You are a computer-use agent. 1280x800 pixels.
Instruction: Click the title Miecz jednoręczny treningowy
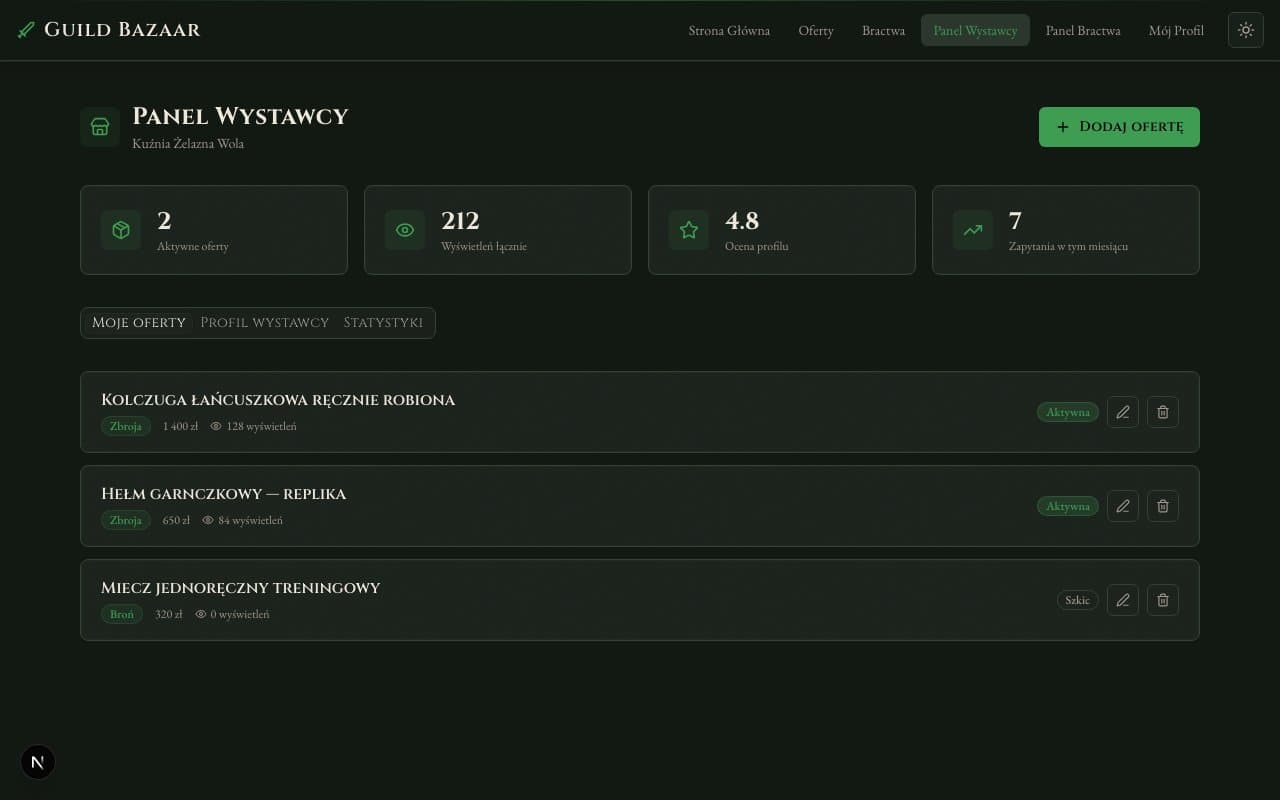[241, 588]
